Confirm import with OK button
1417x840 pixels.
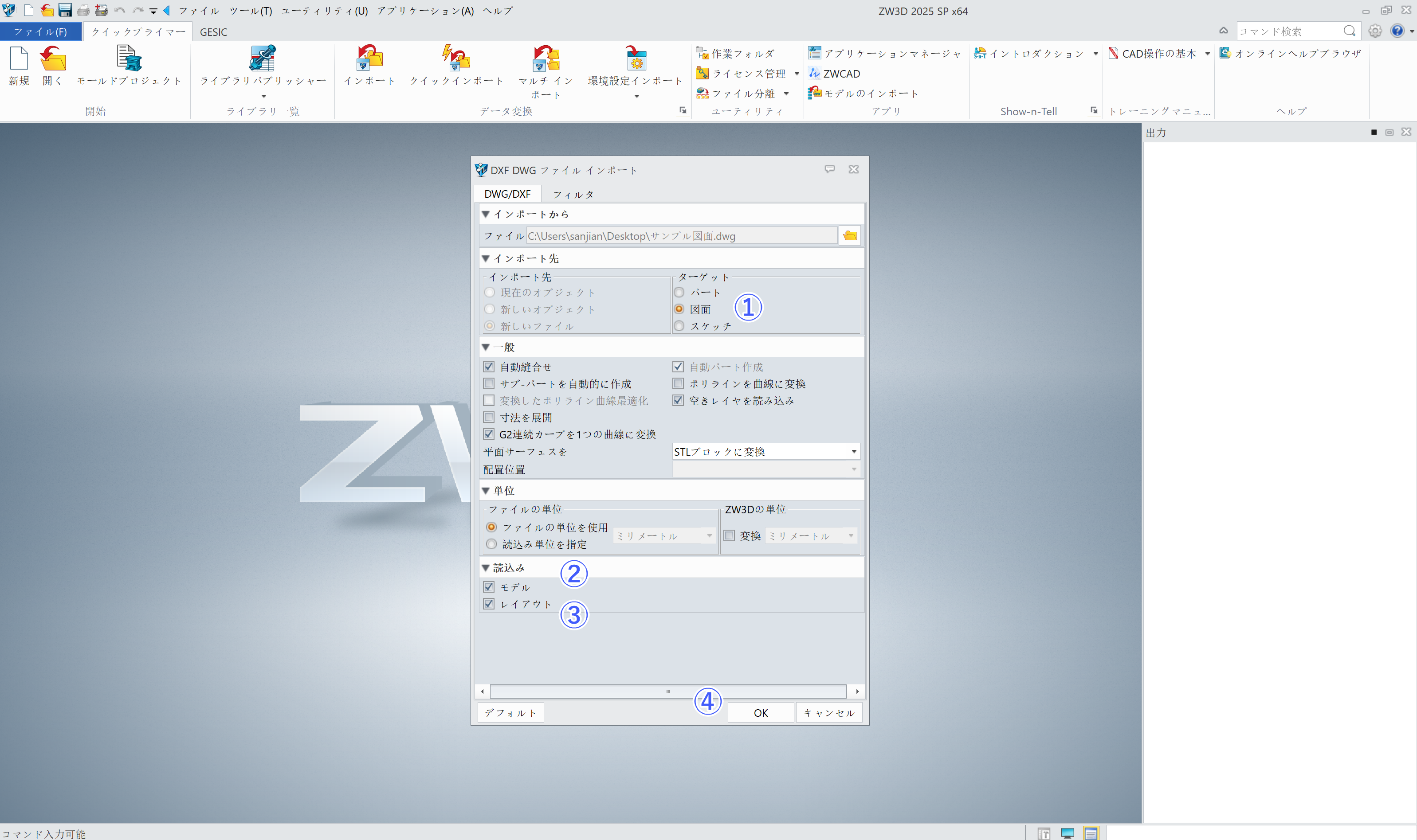point(761,713)
